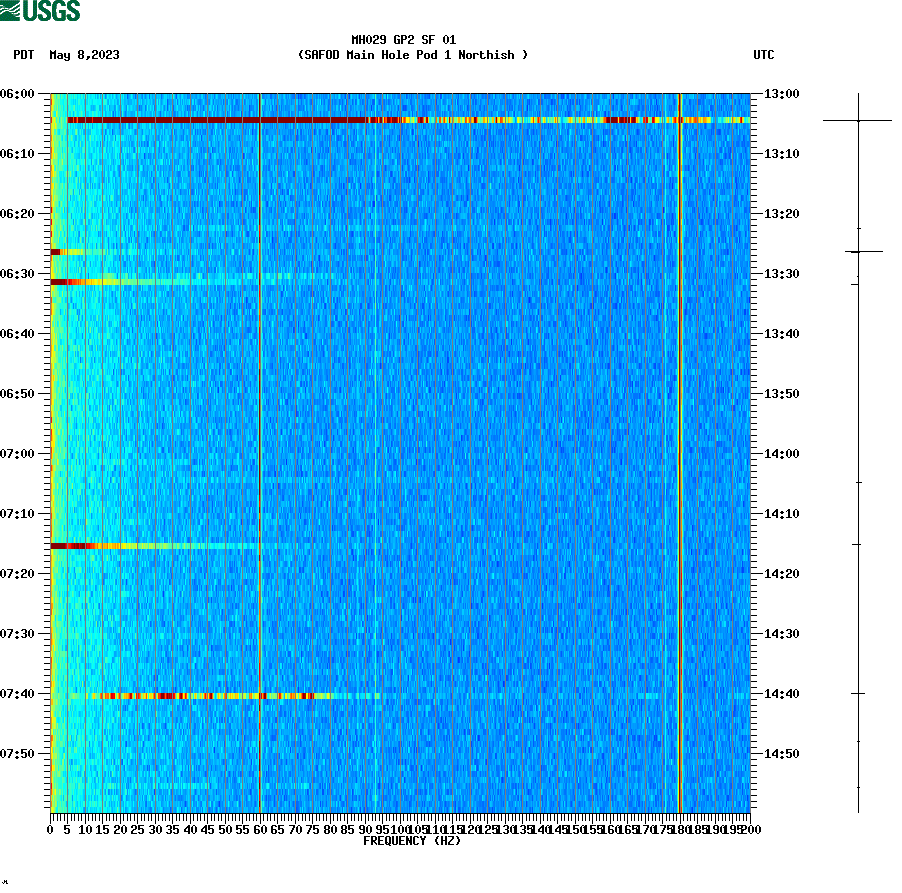Click the USGS logo
The width and height of the screenshot is (902, 893).
40,11
